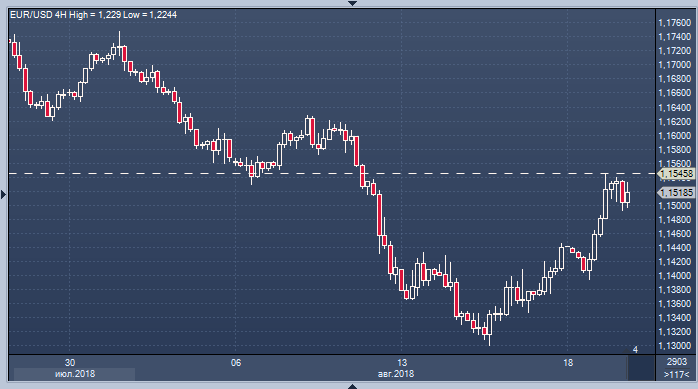Image resolution: width=698 pixels, height=389 pixels.
Task: Click the 1,15185 current price label
Action: click(676, 193)
